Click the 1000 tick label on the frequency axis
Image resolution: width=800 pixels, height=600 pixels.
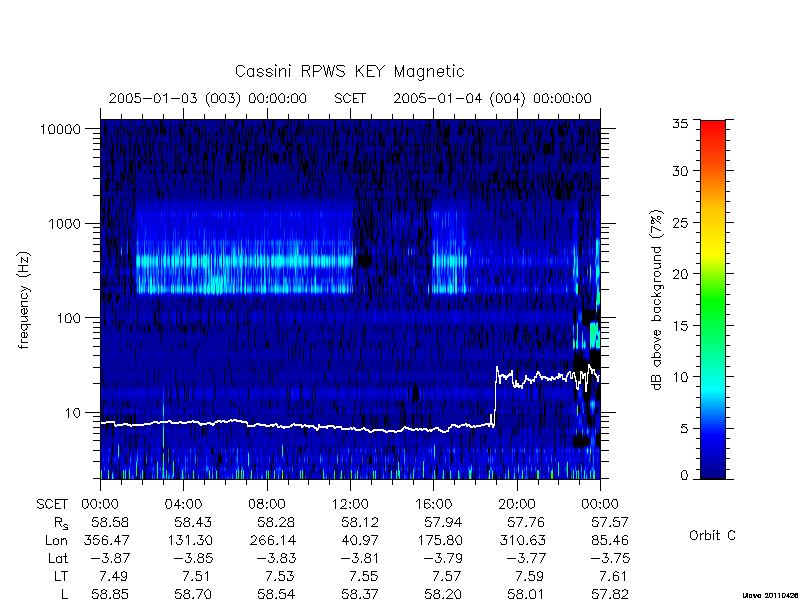(65, 223)
